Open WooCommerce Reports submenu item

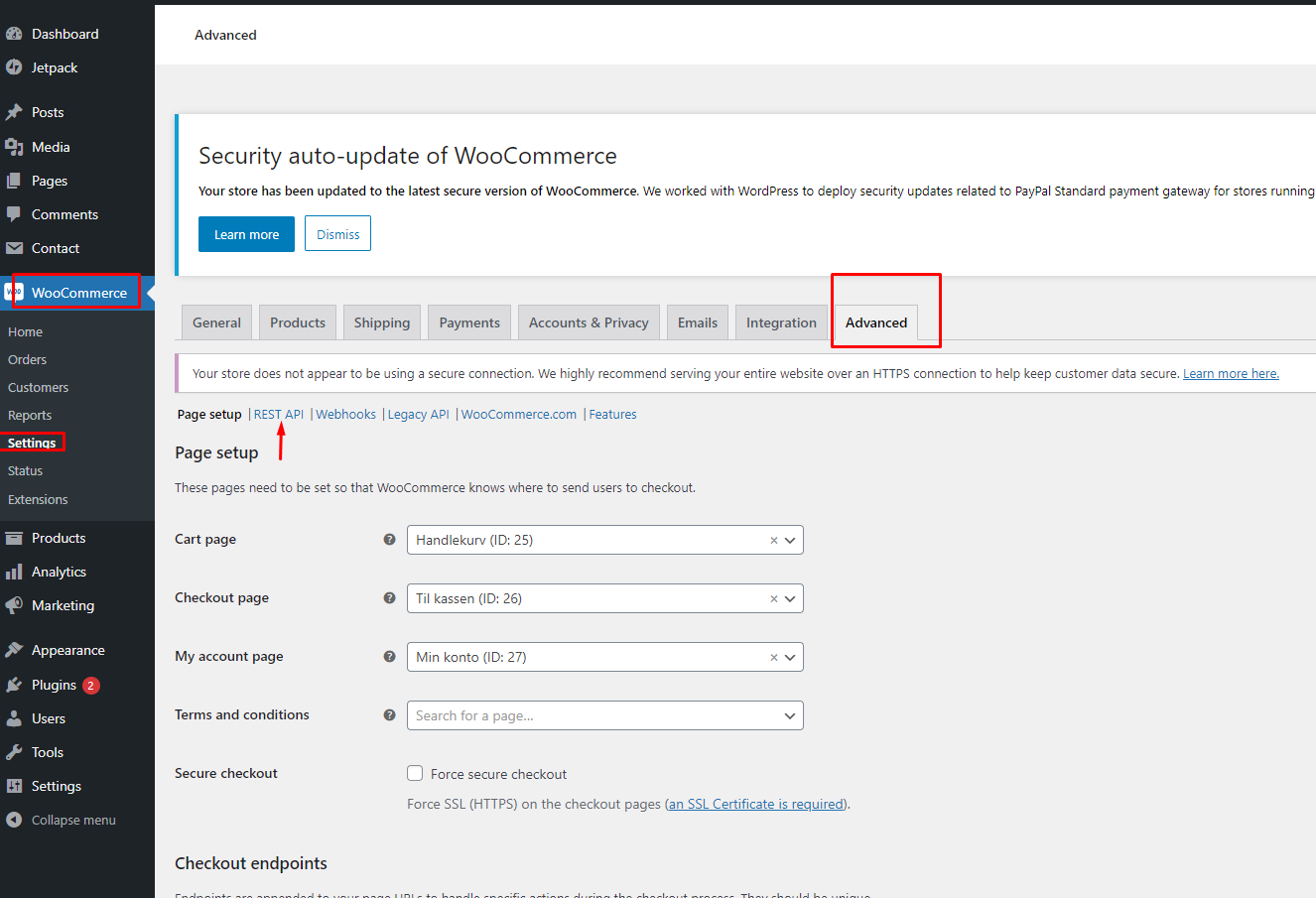coord(30,416)
